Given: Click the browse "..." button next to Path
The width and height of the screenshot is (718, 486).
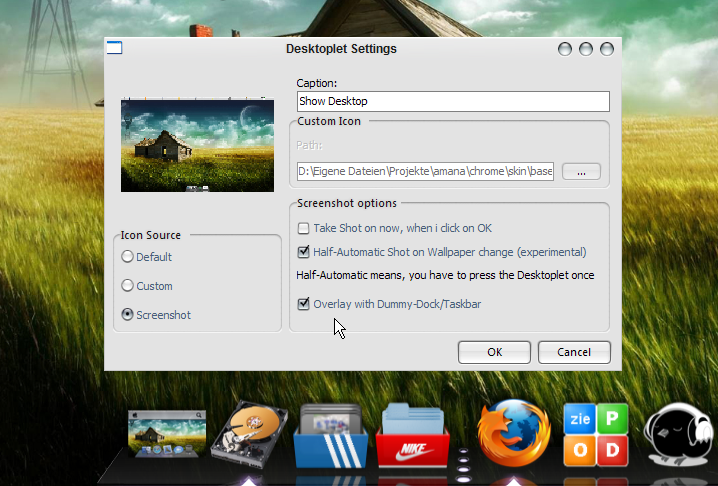Looking at the screenshot, I should (581, 171).
